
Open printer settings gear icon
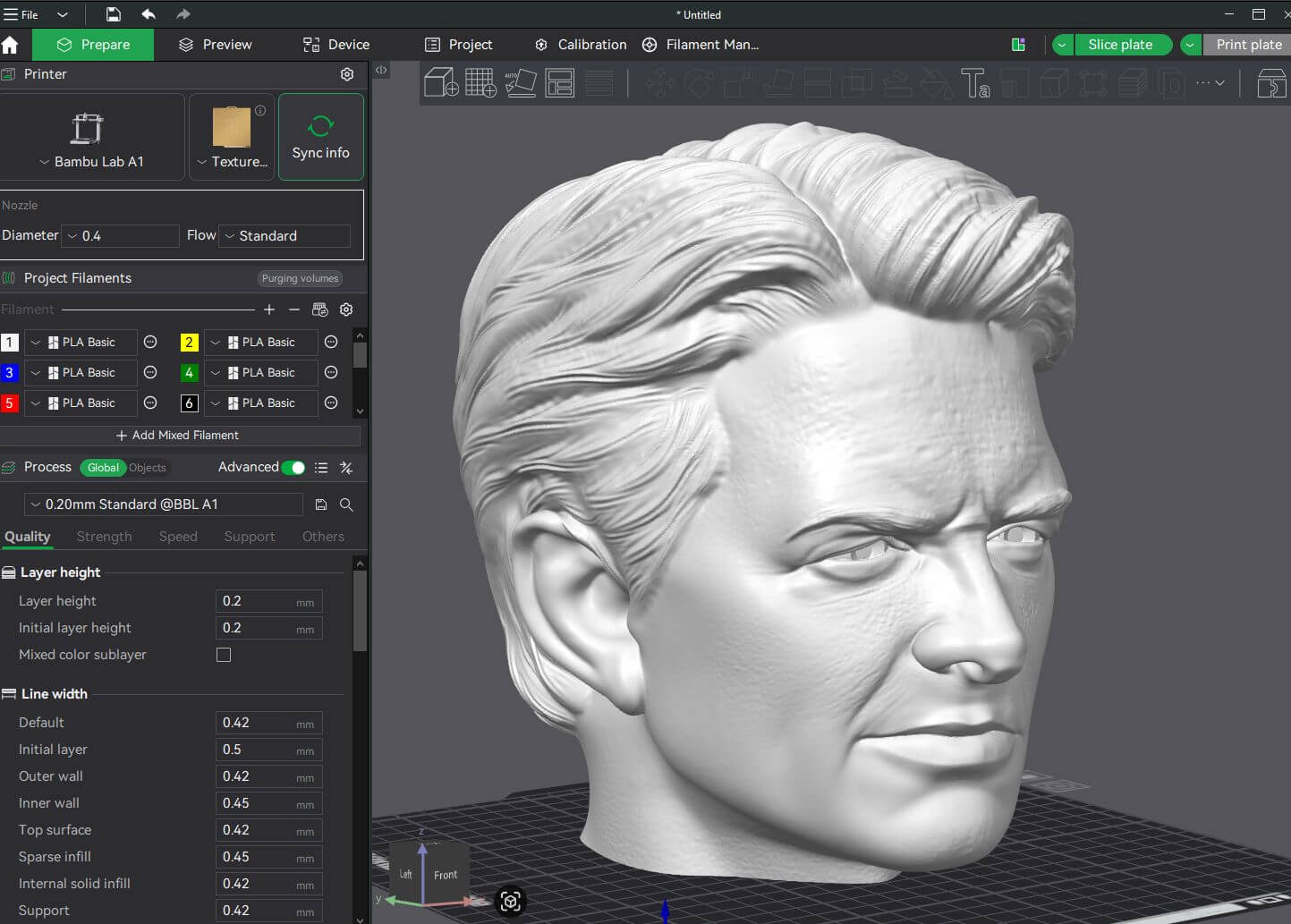(347, 74)
